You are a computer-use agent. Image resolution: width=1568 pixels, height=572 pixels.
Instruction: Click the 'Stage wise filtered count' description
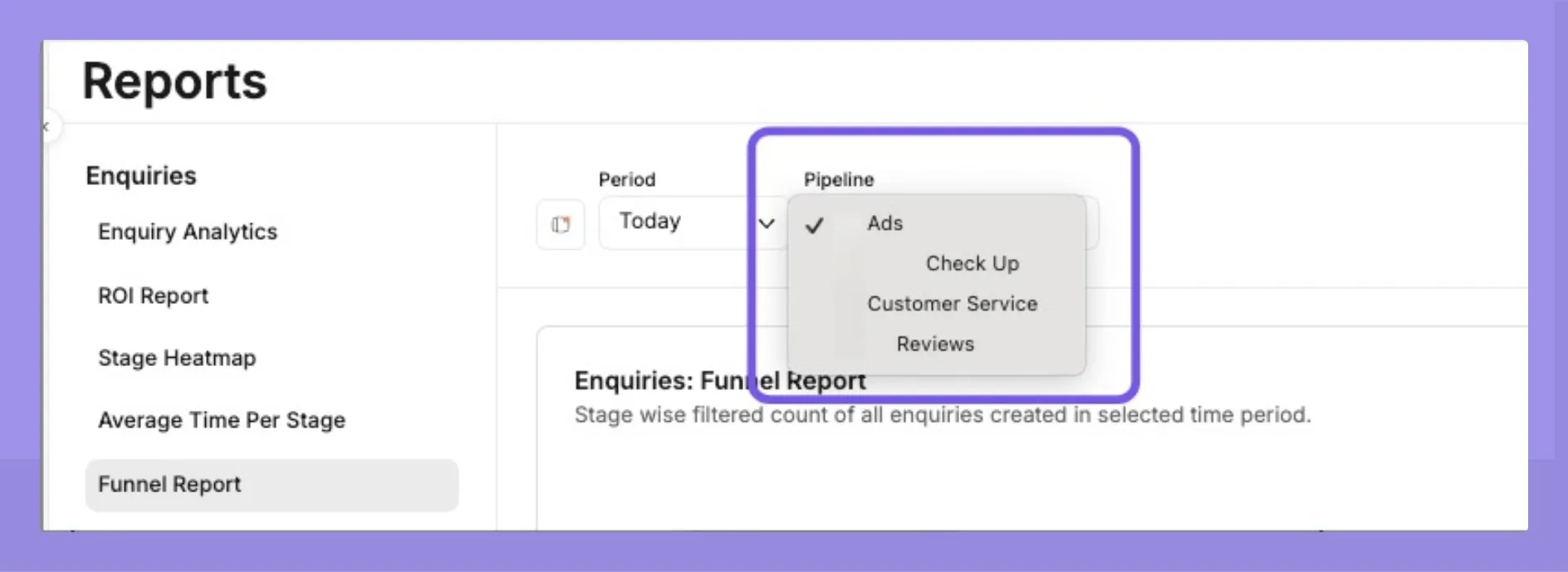point(943,415)
